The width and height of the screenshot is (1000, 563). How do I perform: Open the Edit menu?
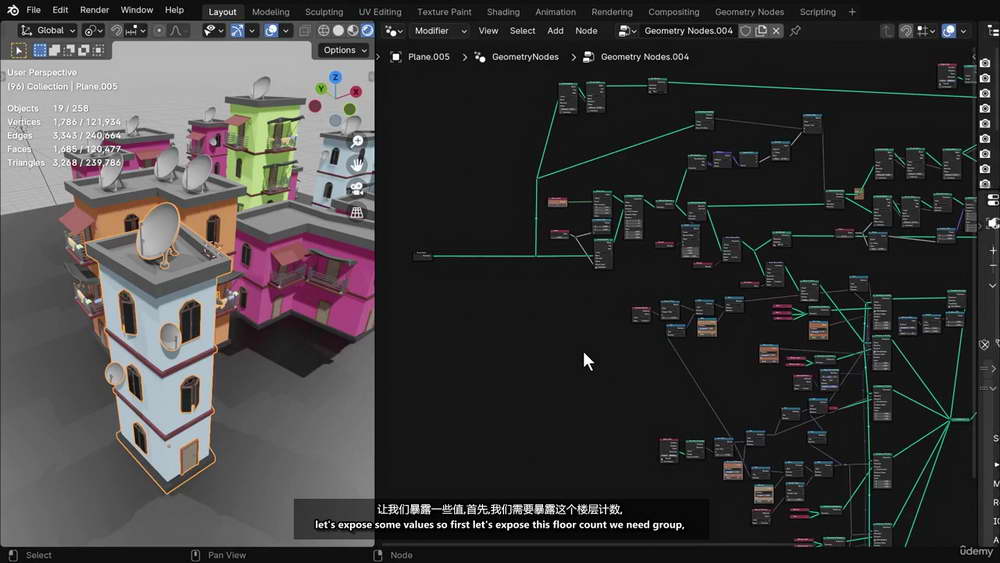pos(60,10)
